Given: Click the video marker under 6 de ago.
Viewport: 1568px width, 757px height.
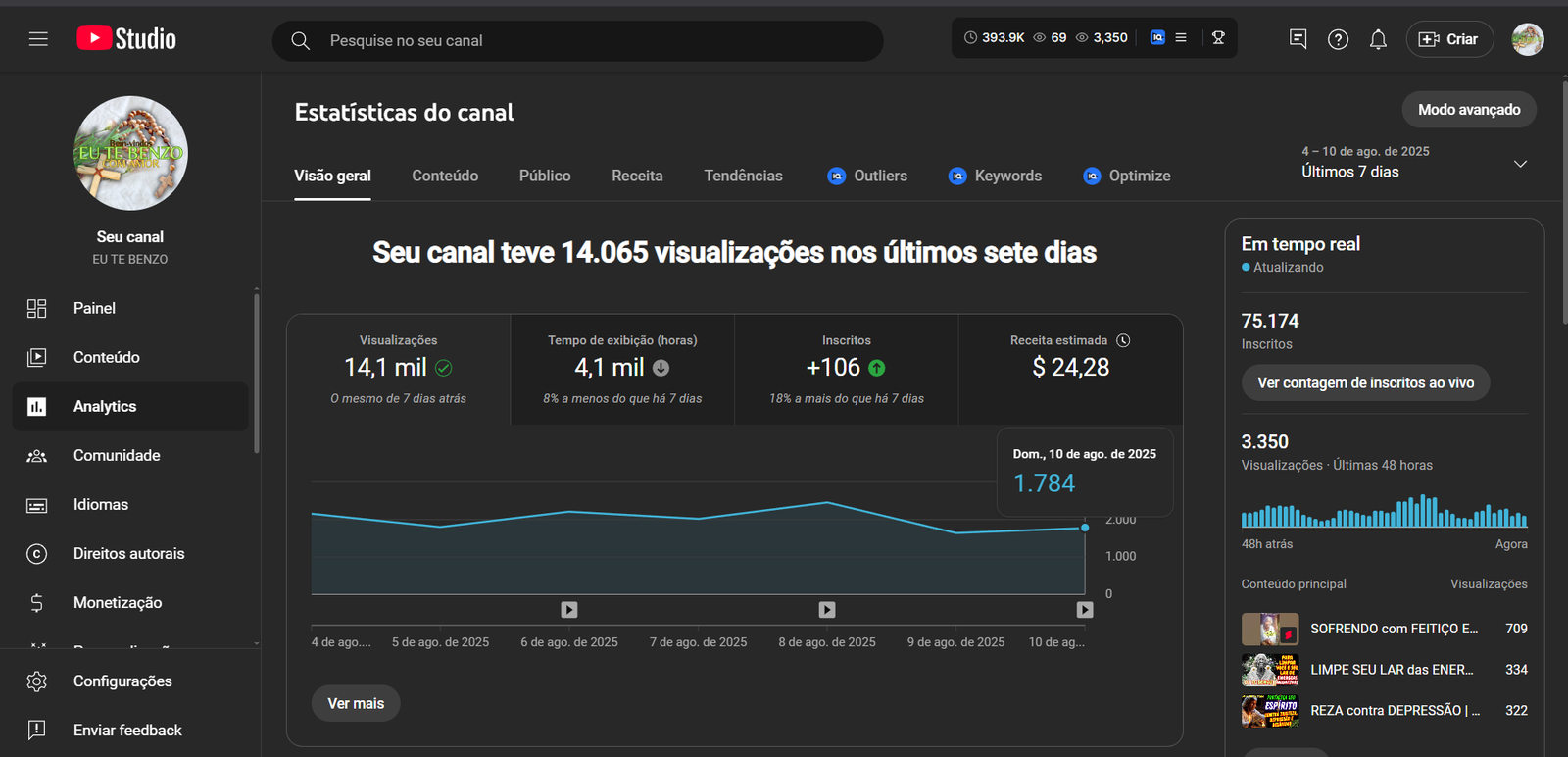Looking at the screenshot, I should 569,610.
